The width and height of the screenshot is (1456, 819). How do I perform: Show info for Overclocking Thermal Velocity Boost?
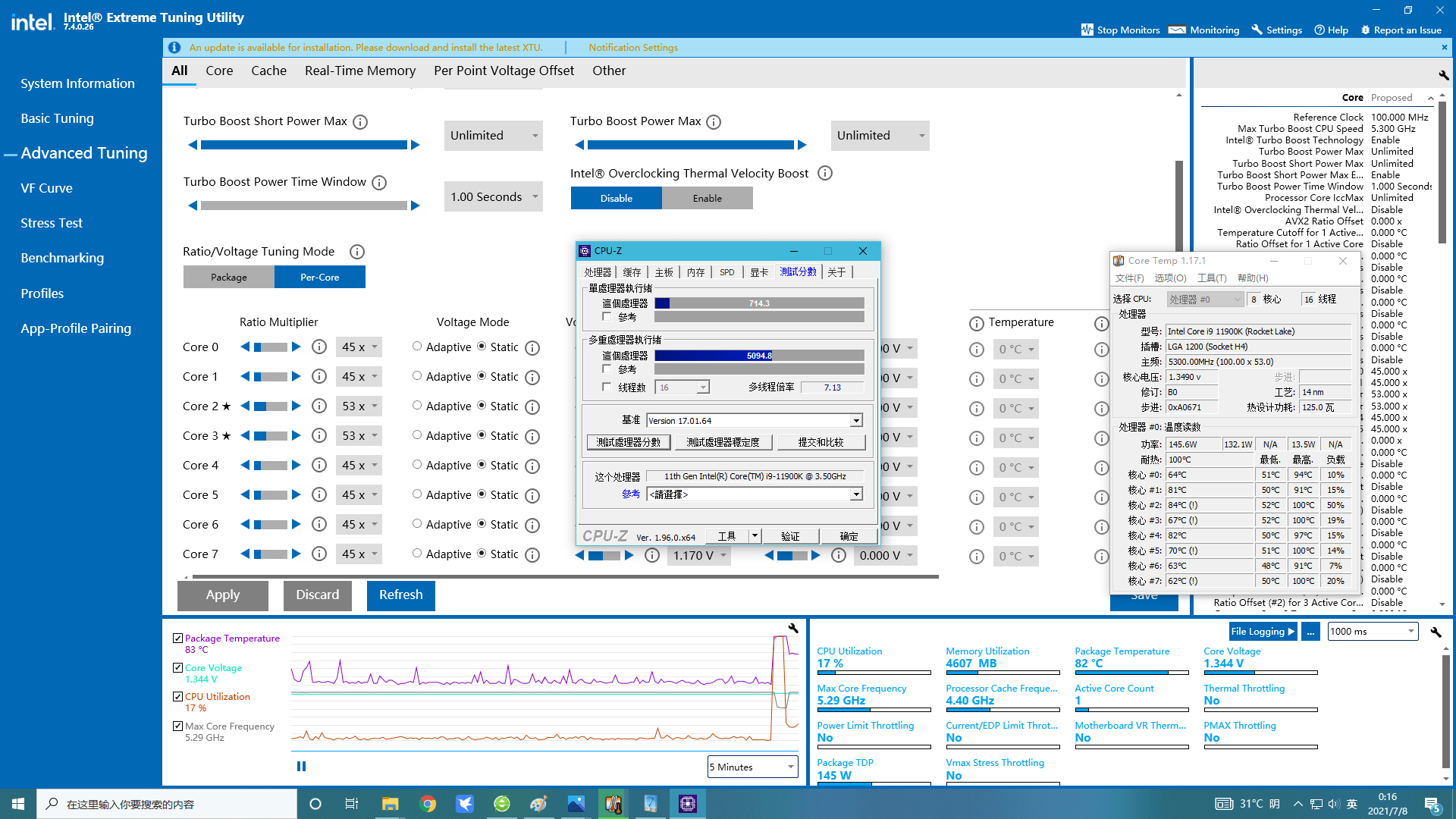tap(825, 174)
